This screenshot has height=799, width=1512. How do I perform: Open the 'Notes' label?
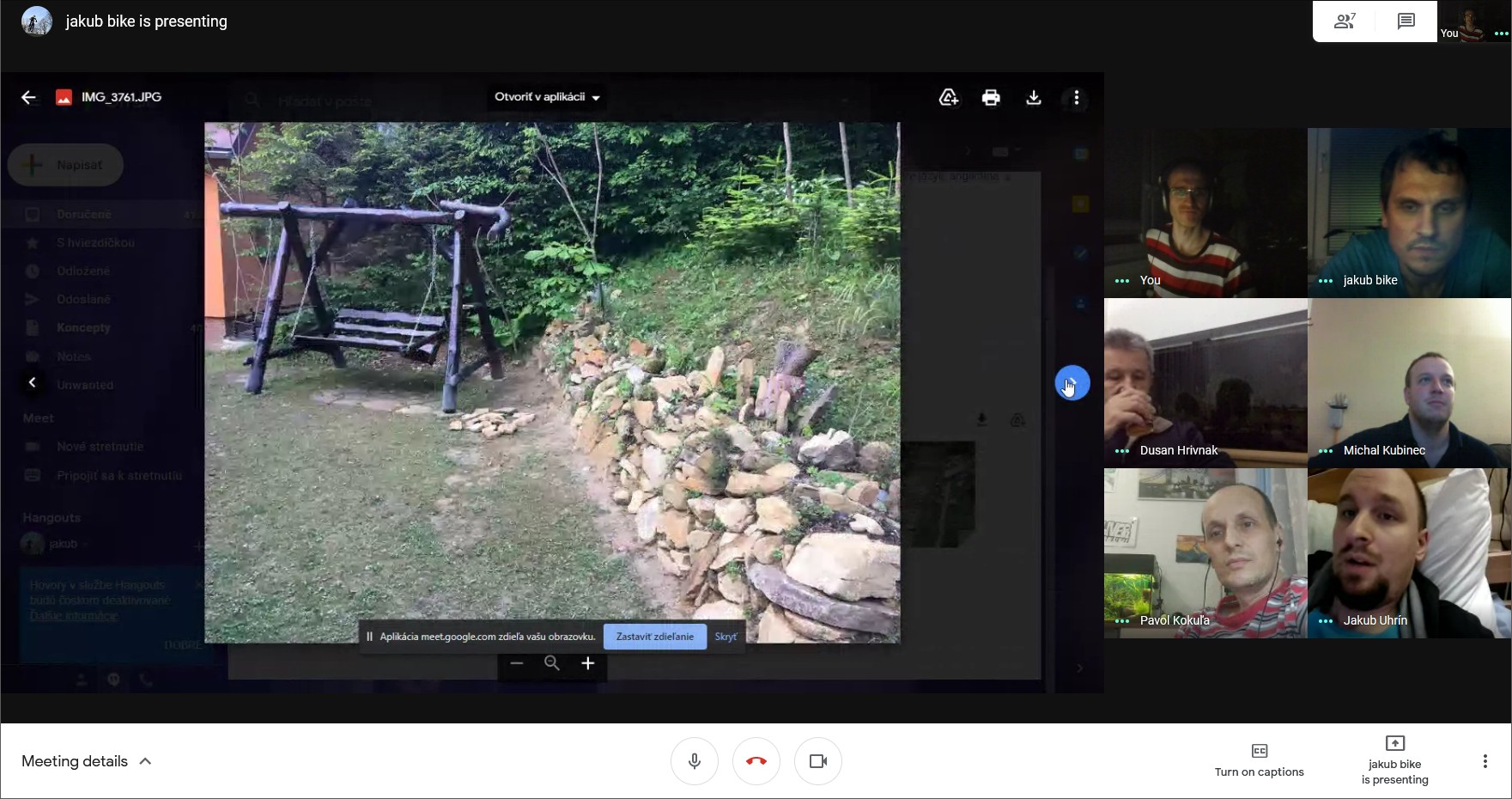click(x=74, y=357)
